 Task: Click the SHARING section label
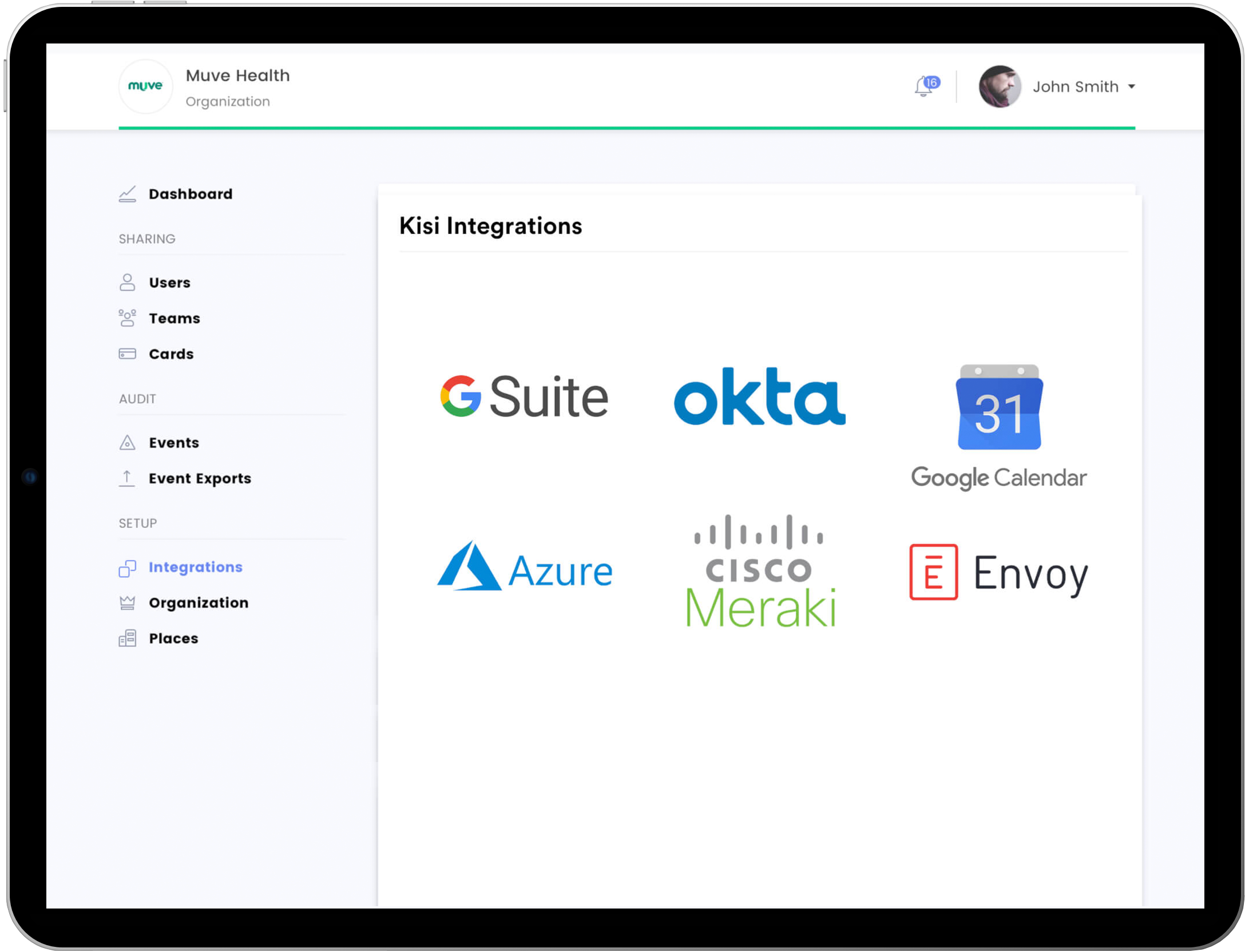point(147,239)
